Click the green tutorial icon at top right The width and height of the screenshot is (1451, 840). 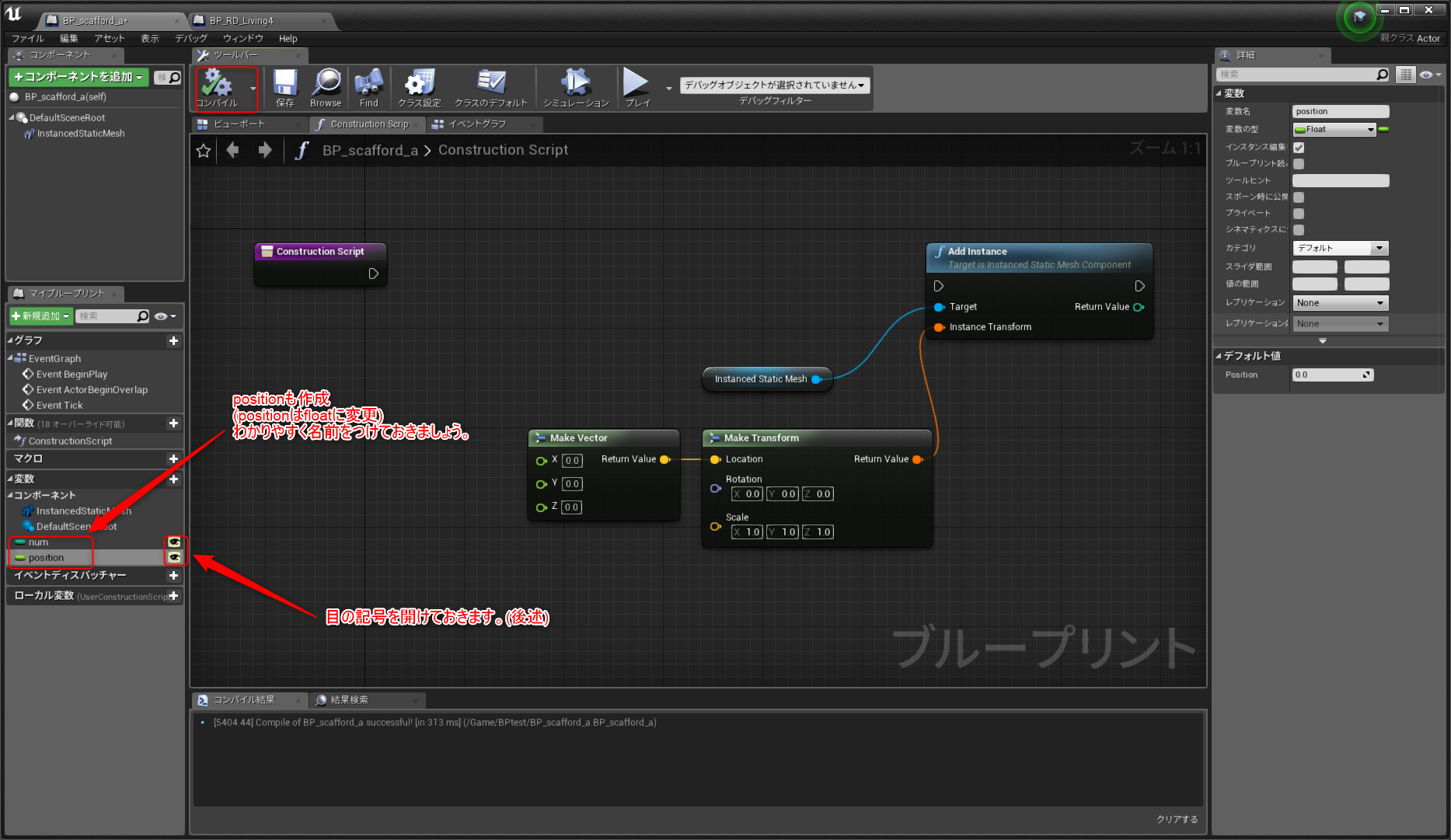(1359, 17)
